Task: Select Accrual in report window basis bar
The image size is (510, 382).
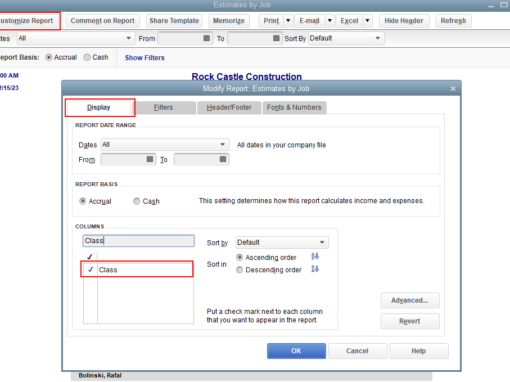Action: point(49,57)
